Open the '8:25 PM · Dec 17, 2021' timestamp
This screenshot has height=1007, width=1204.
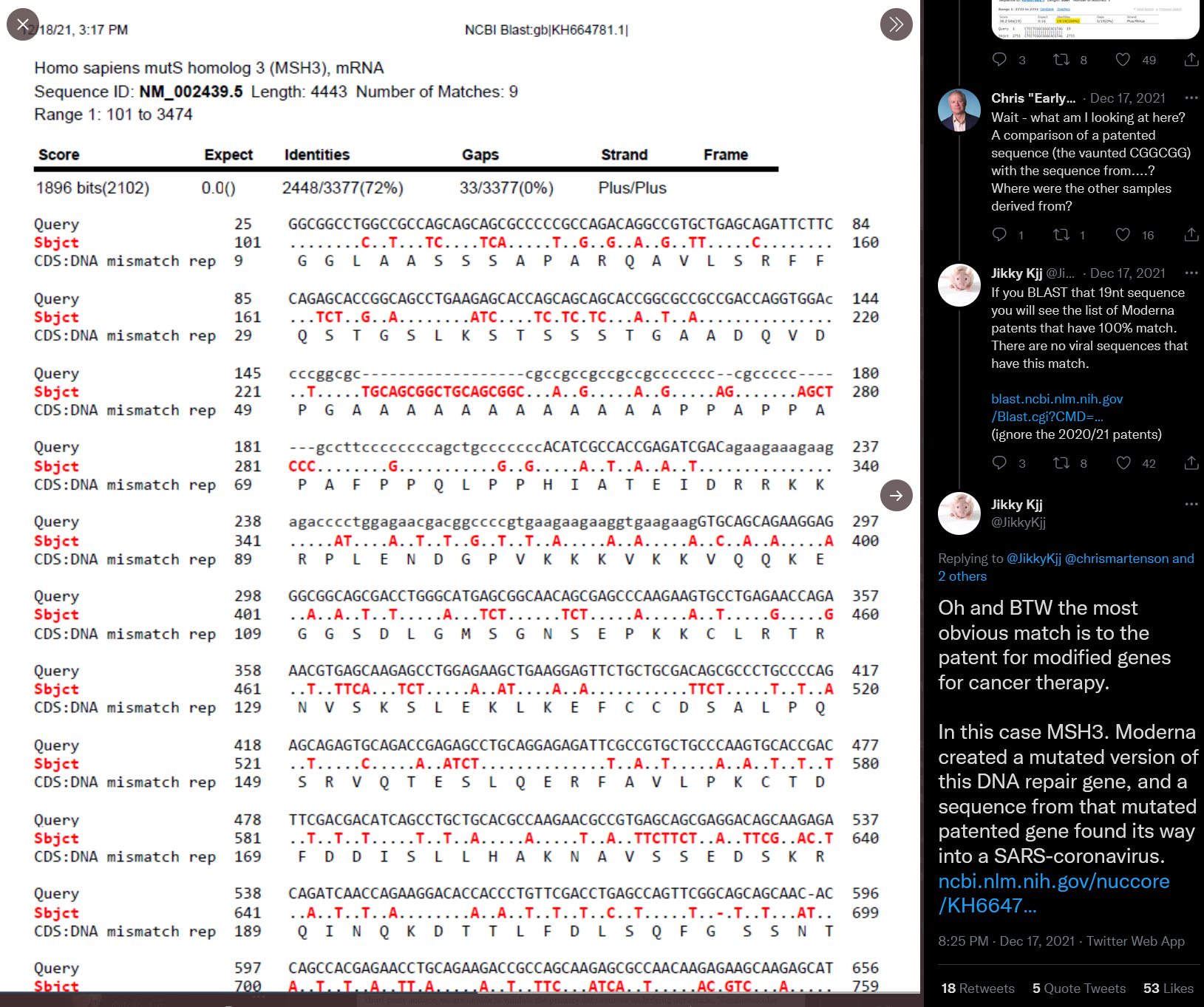(x=1007, y=941)
